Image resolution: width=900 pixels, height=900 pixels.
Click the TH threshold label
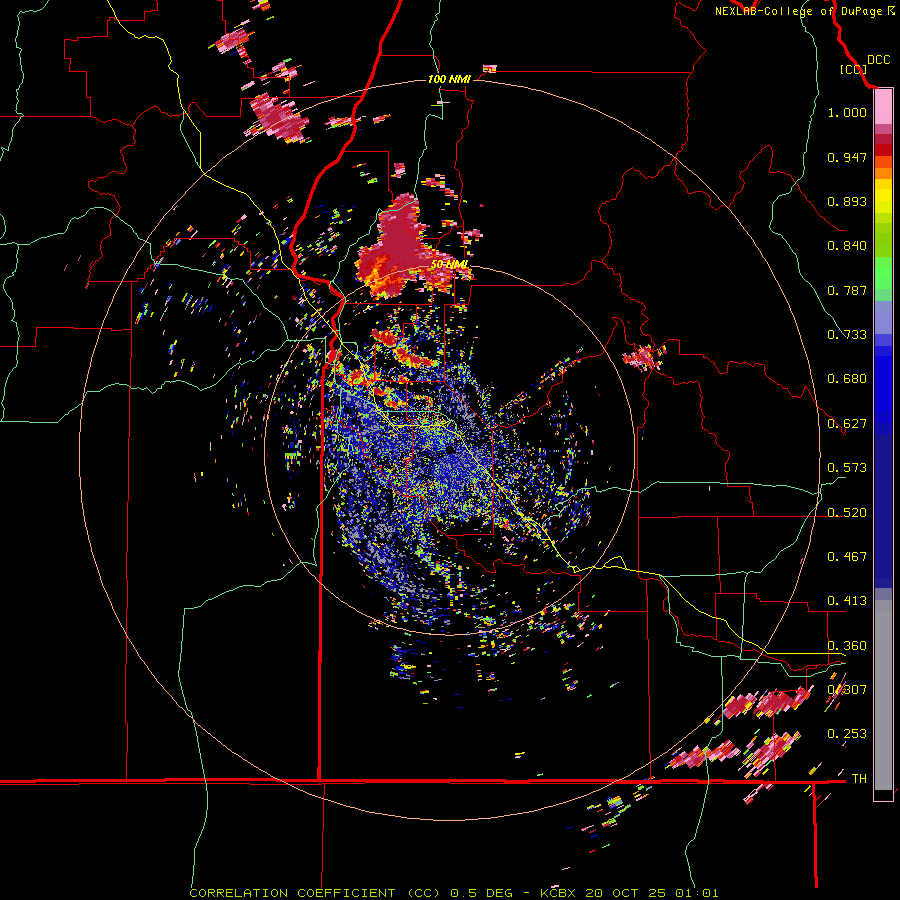859,779
